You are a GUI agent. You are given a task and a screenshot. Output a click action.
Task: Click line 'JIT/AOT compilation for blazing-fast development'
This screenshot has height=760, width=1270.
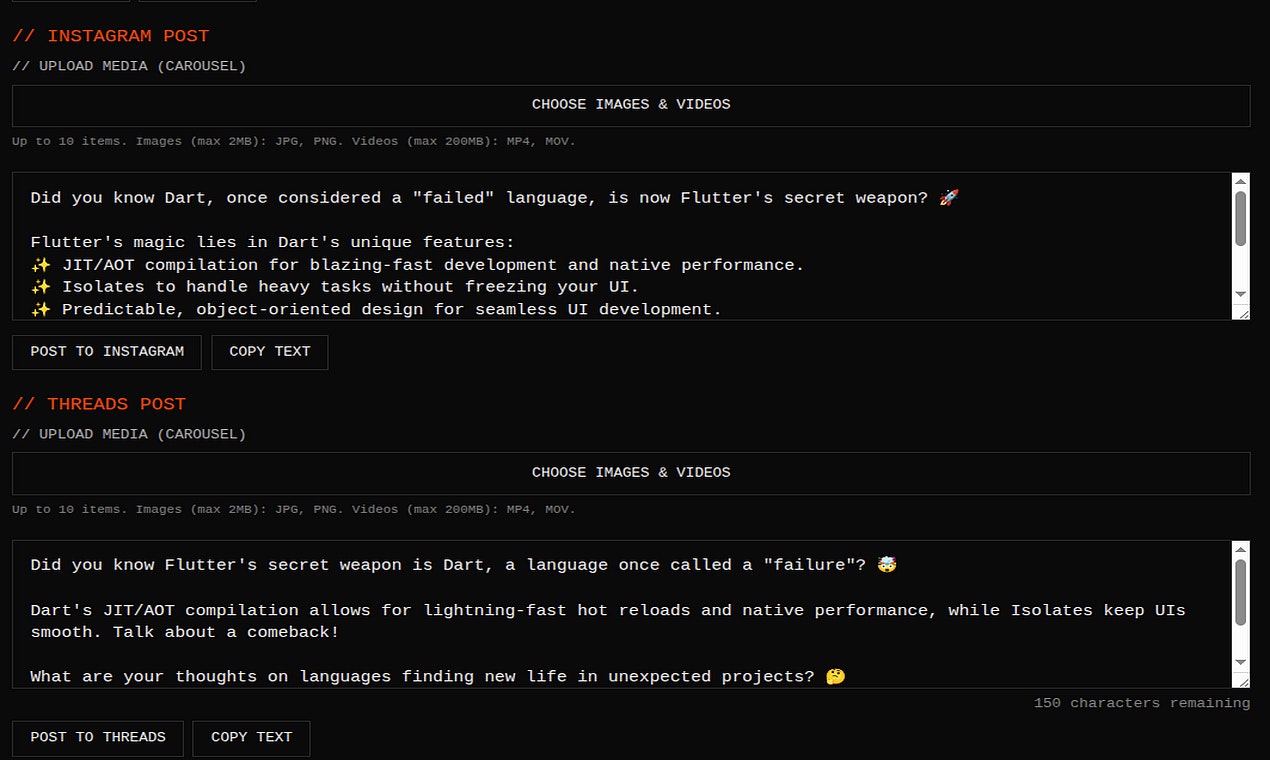click(x=417, y=265)
